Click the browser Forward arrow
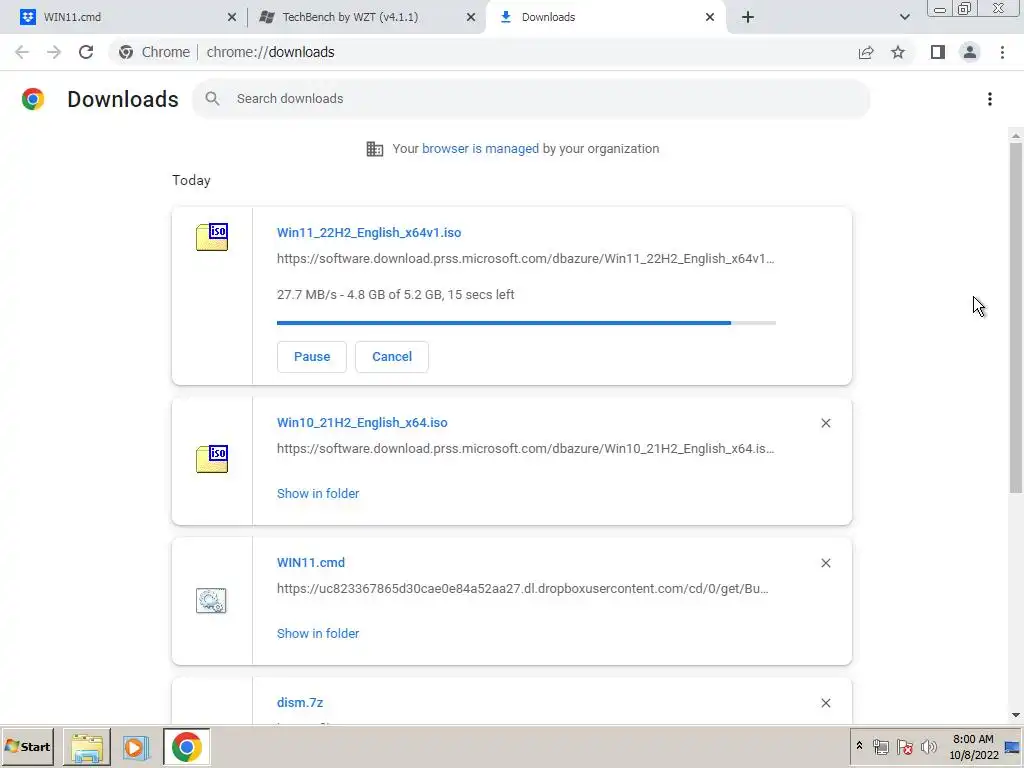1024x768 pixels. click(x=54, y=52)
